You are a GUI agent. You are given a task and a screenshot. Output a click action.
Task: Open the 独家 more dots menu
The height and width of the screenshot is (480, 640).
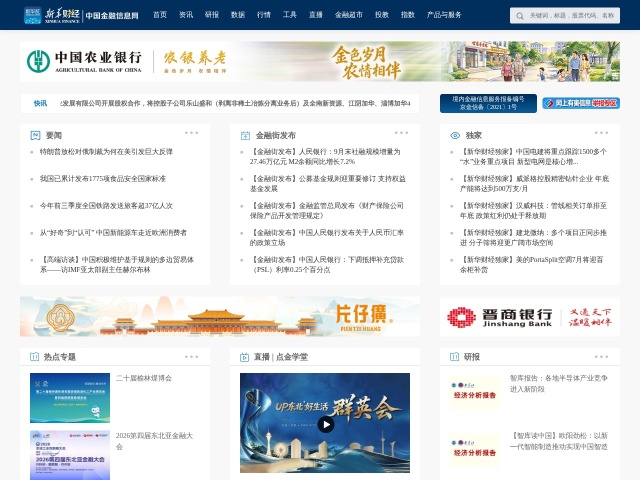click(601, 133)
